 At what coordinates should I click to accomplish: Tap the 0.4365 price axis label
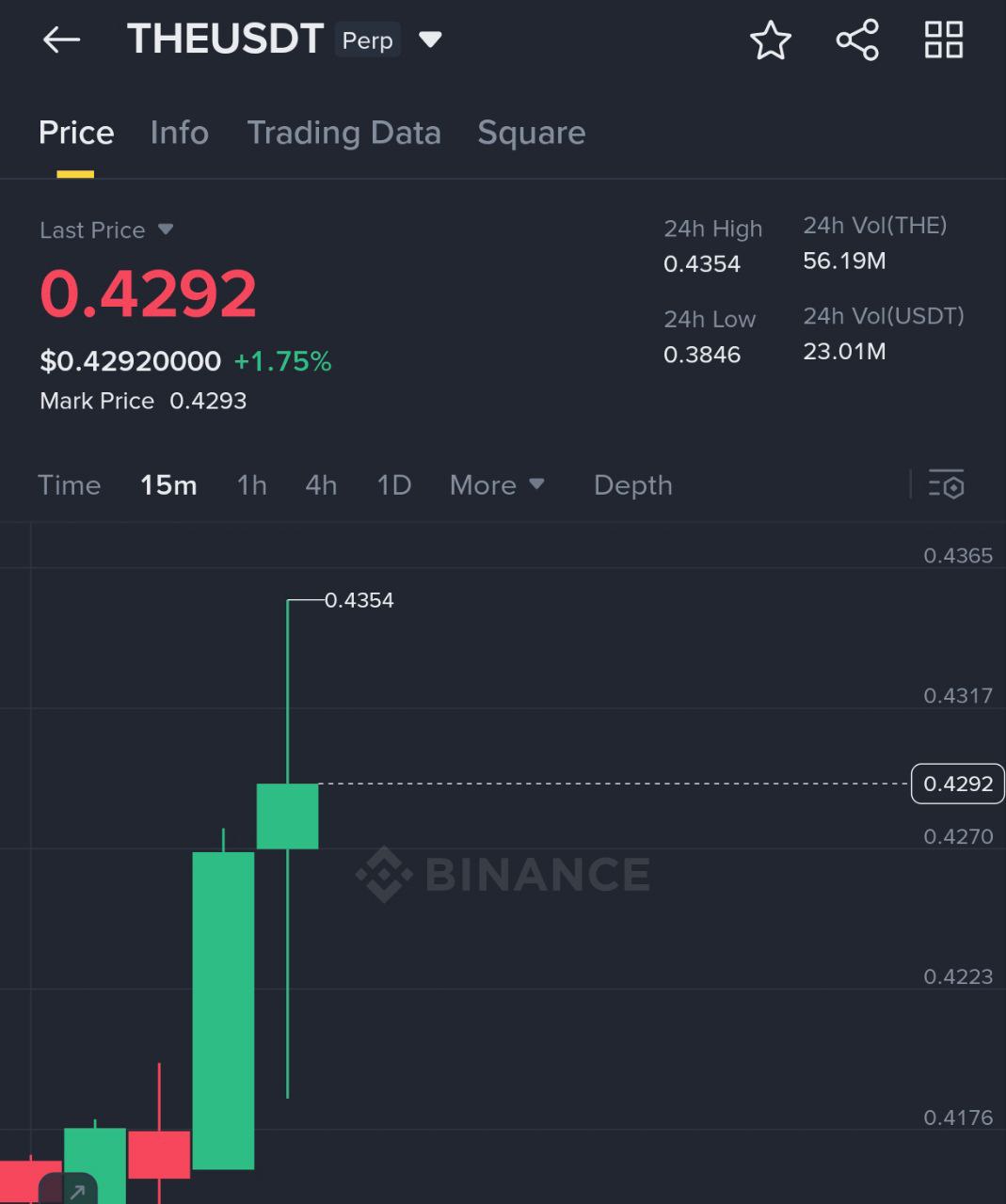coord(958,556)
